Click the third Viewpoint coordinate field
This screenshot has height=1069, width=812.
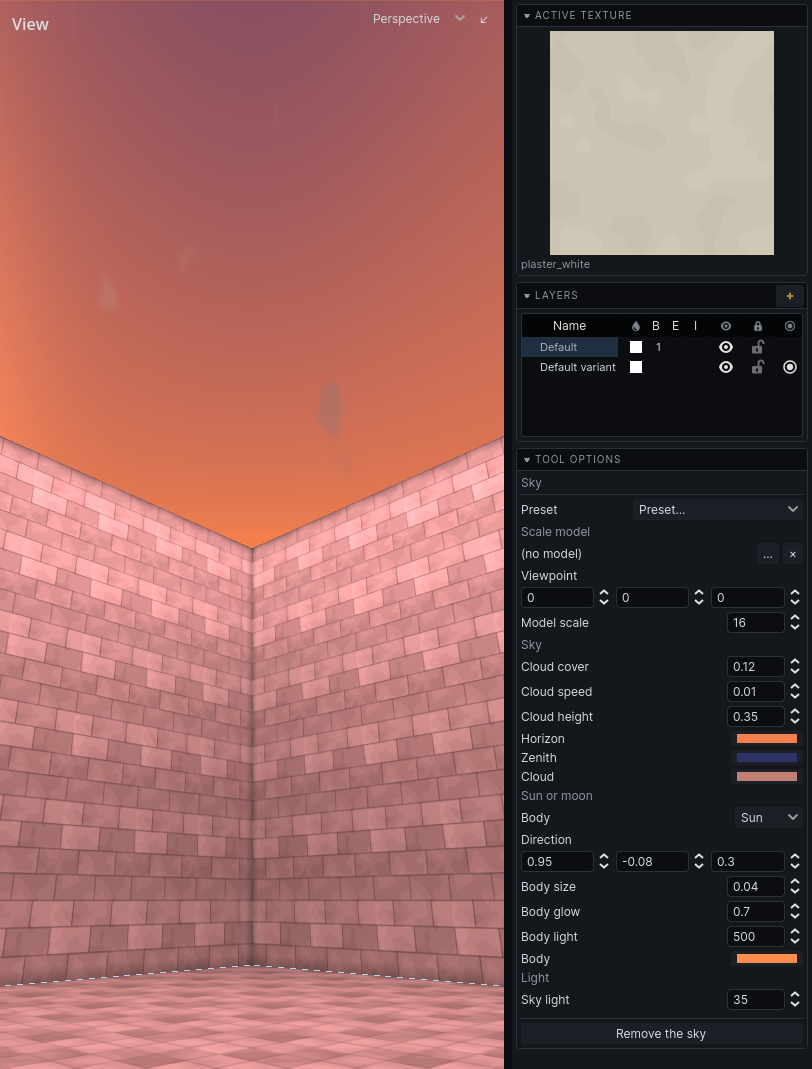pyautogui.click(x=748, y=597)
